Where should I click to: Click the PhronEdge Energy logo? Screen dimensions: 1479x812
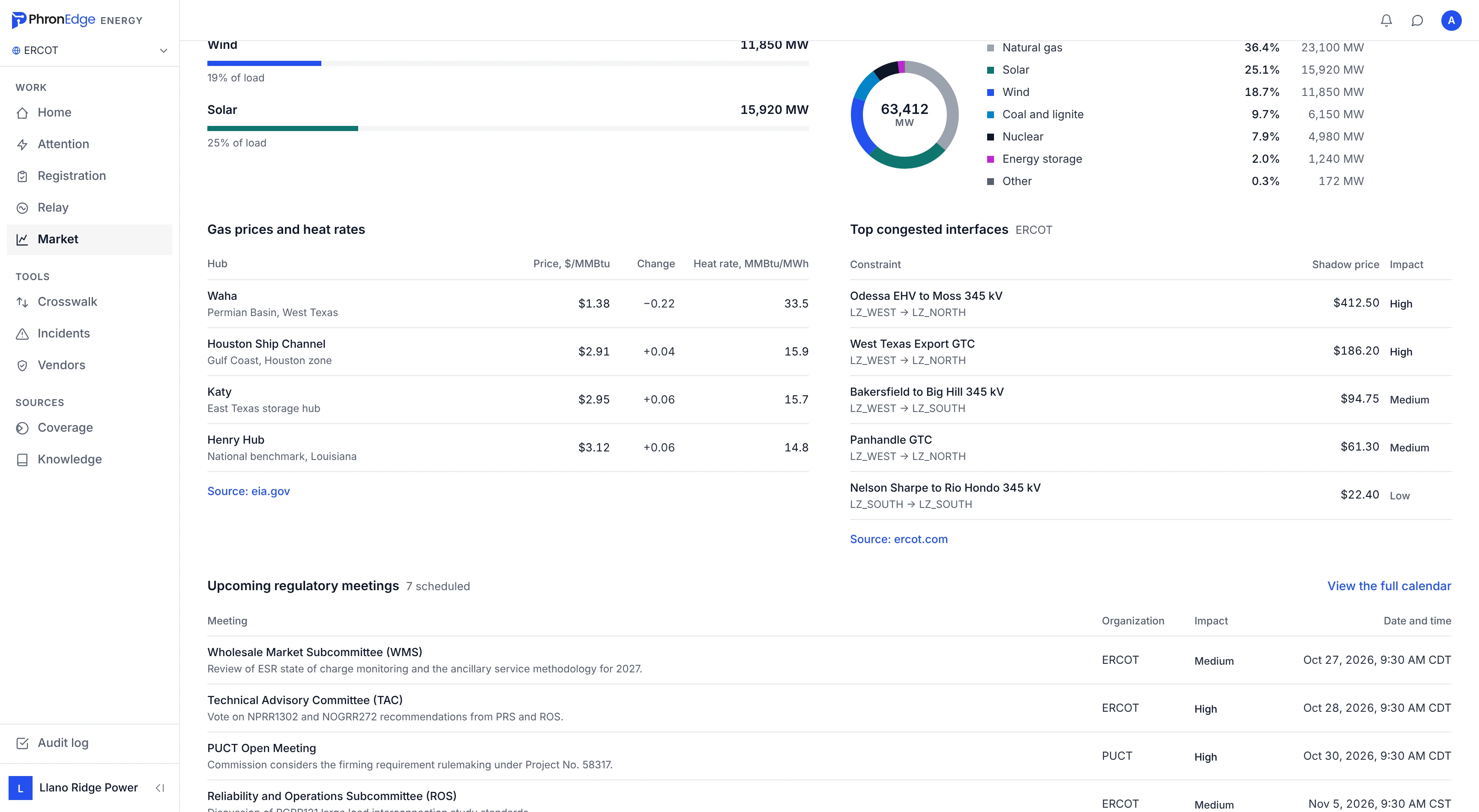click(x=77, y=20)
